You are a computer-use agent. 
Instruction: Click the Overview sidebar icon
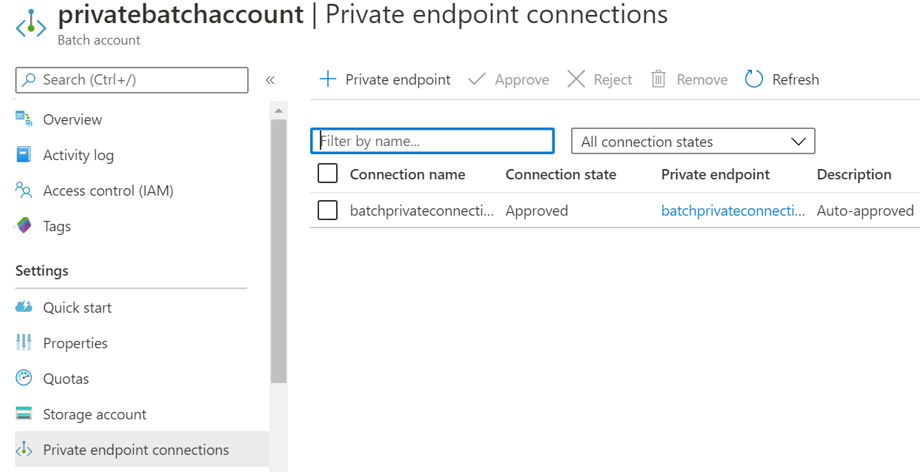(x=24, y=119)
